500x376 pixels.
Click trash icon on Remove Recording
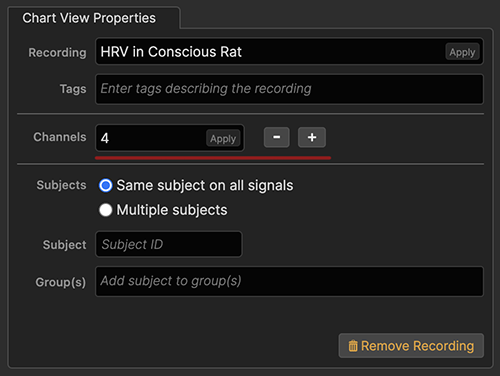pyautogui.click(x=353, y=346)
